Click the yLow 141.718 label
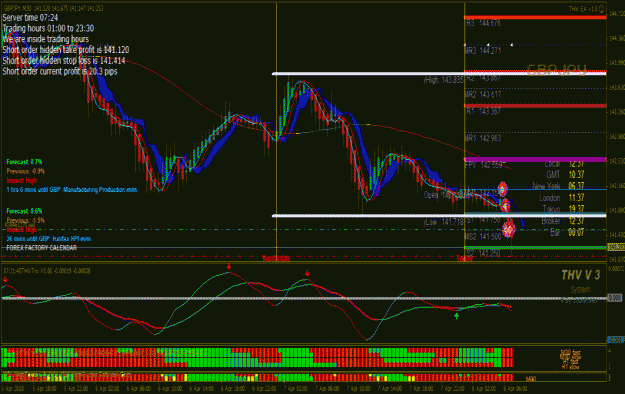This screenshot has height=394, width=625. click(x=443, y=222)
